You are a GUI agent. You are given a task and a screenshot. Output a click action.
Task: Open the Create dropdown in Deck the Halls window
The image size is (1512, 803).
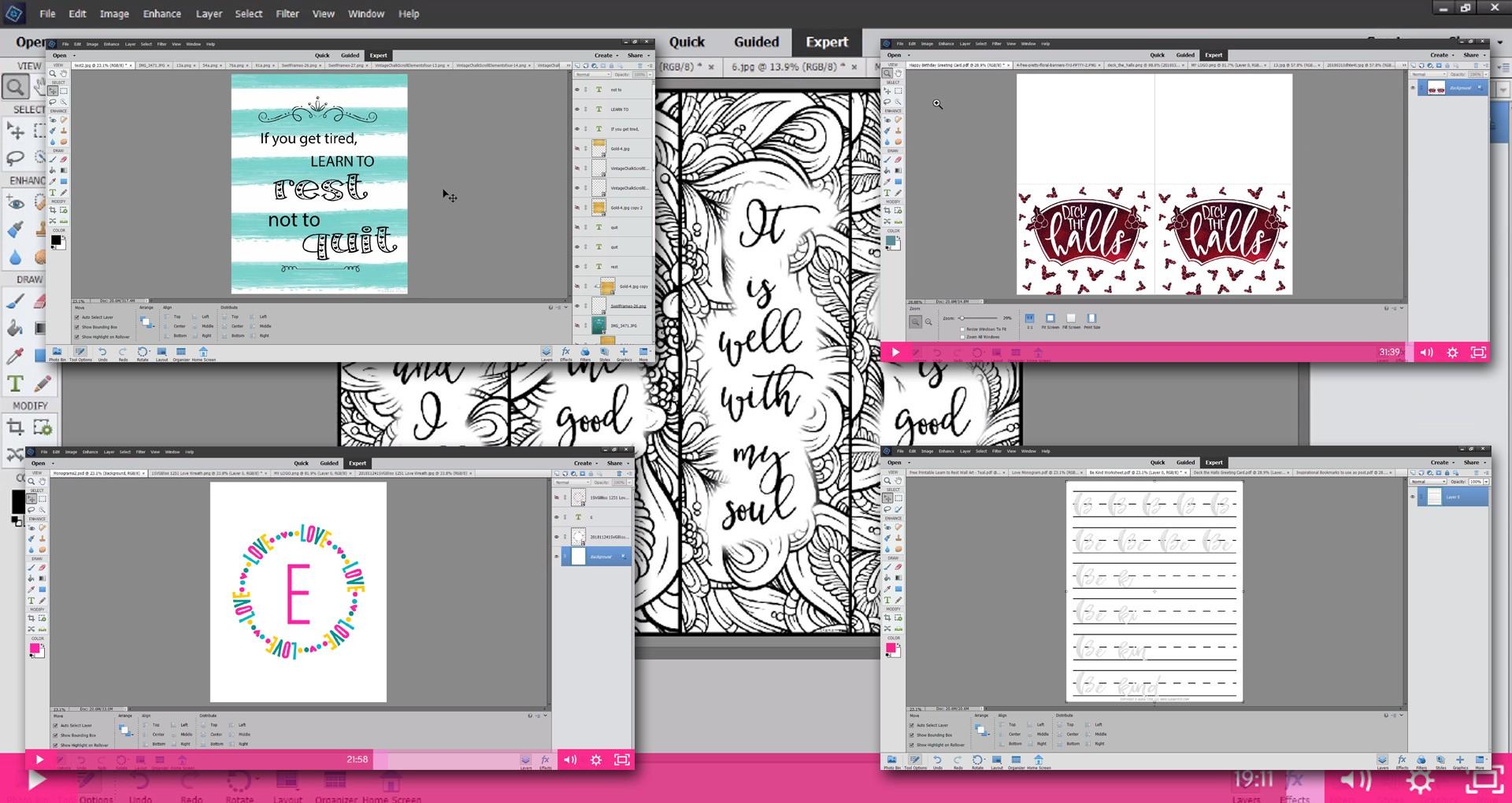[x=1442, y=55]
